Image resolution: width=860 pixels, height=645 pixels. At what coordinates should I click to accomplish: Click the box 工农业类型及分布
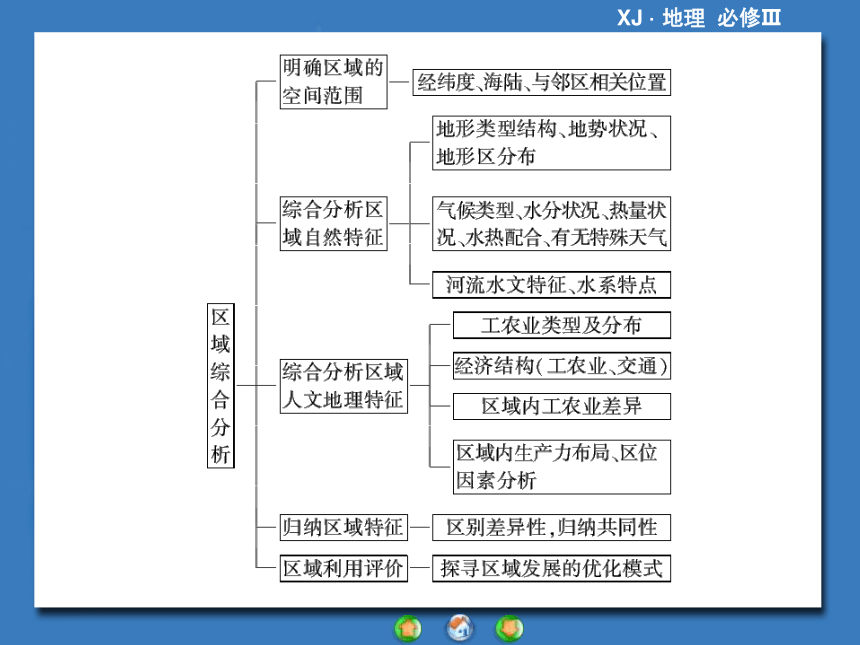click(562, 325)
